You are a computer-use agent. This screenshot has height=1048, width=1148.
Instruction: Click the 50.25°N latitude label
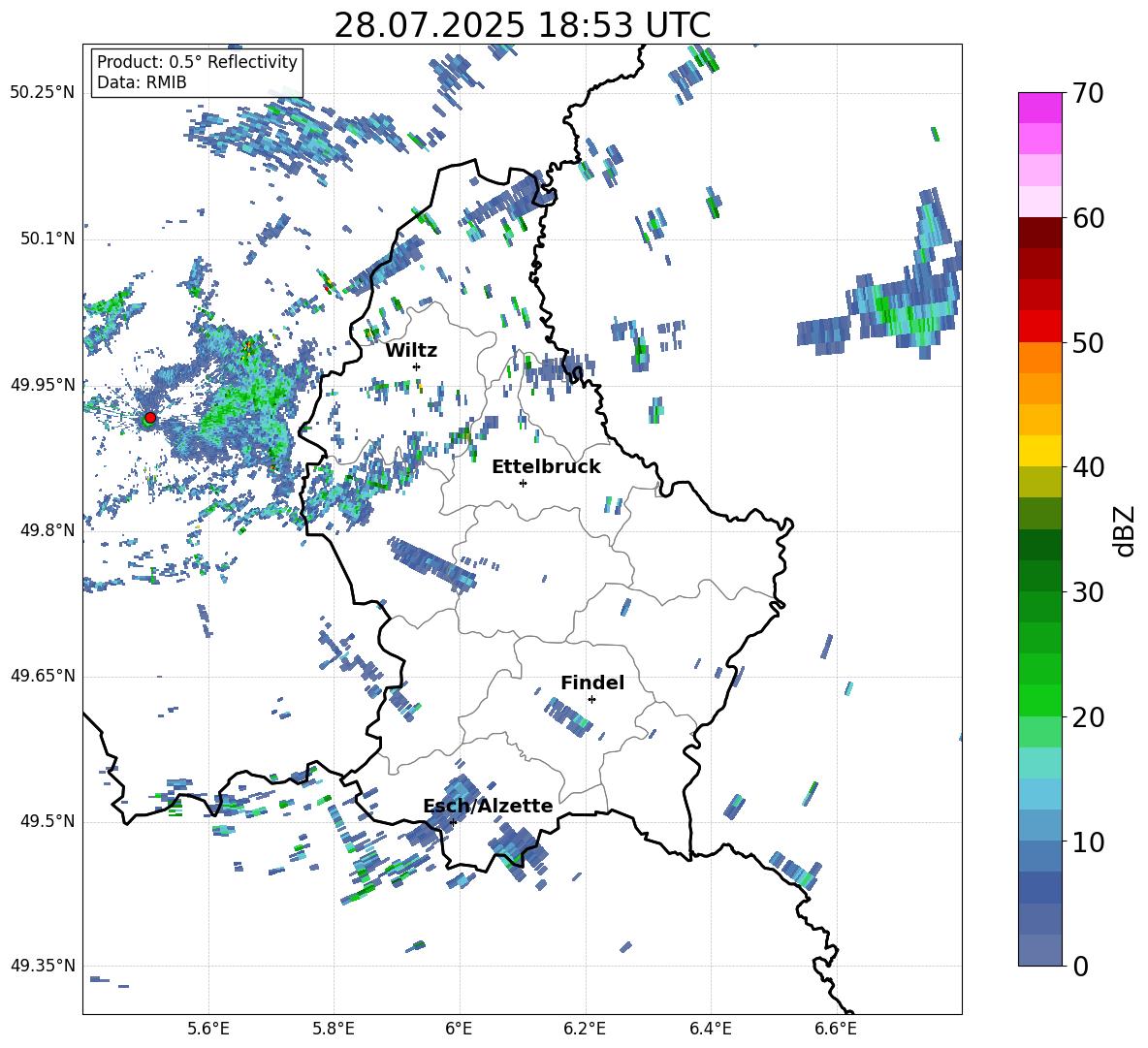click(43, 92)
